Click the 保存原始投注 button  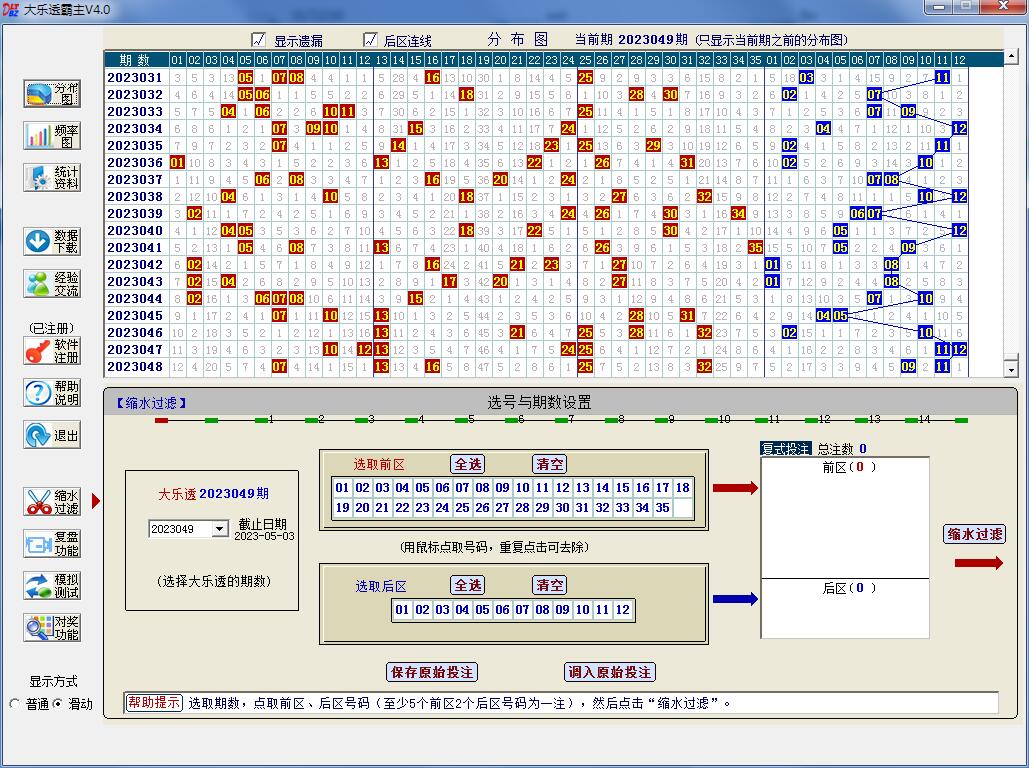point(431,672)
